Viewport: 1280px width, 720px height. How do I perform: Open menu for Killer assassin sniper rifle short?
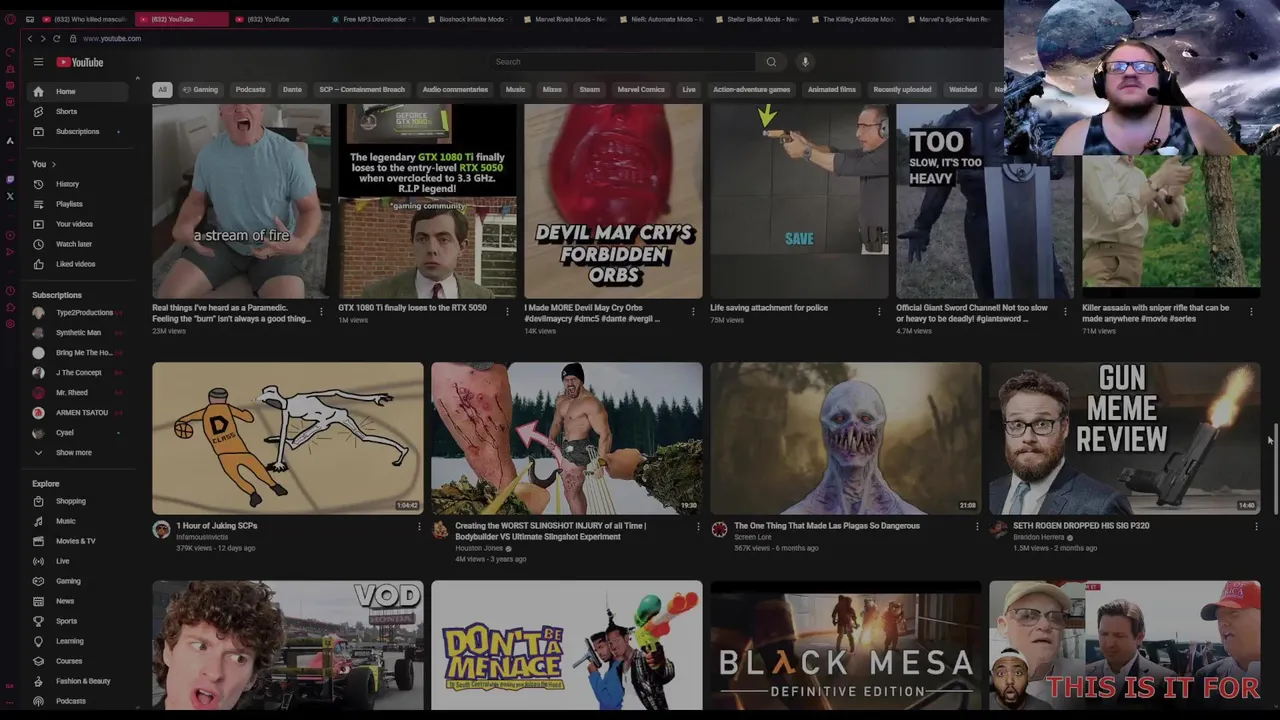(1251, 312)
